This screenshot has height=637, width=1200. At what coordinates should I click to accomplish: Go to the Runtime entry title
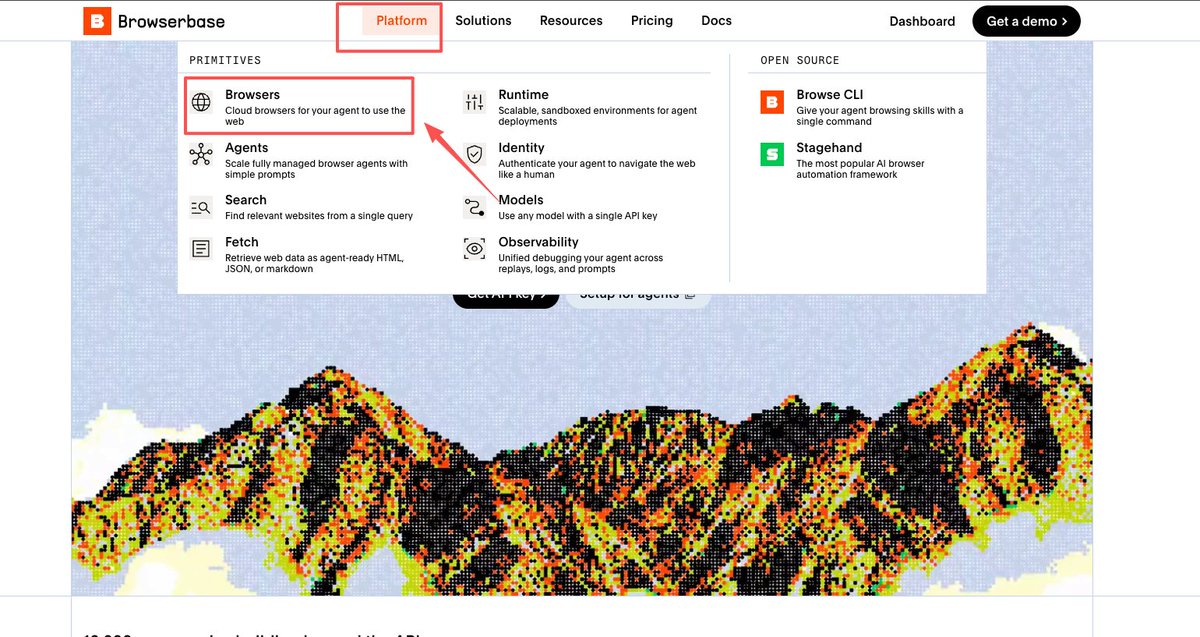(523, 95)
